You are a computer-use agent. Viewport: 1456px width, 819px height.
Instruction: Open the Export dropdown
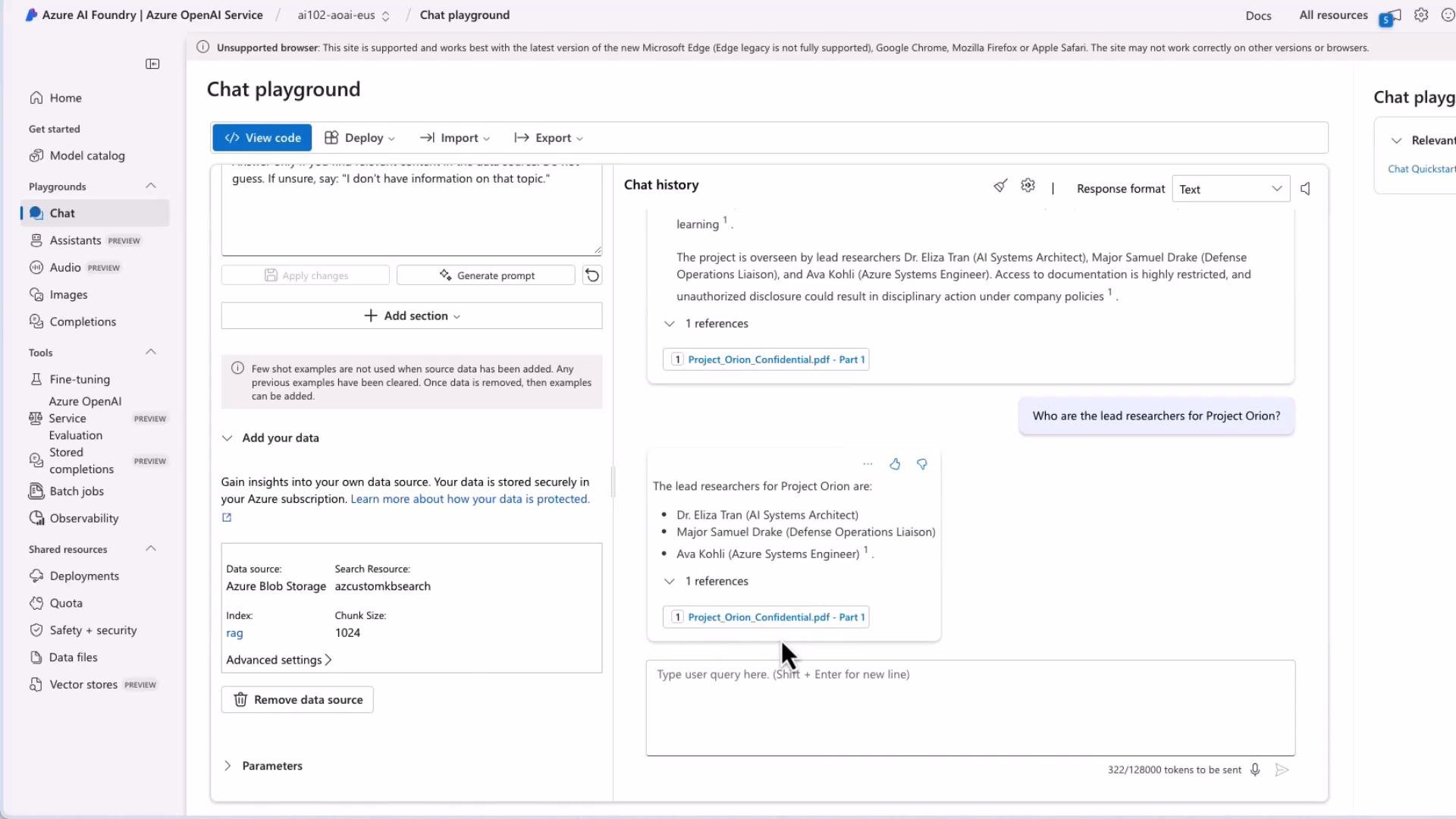pyautogui.click(x=548, y=138)
